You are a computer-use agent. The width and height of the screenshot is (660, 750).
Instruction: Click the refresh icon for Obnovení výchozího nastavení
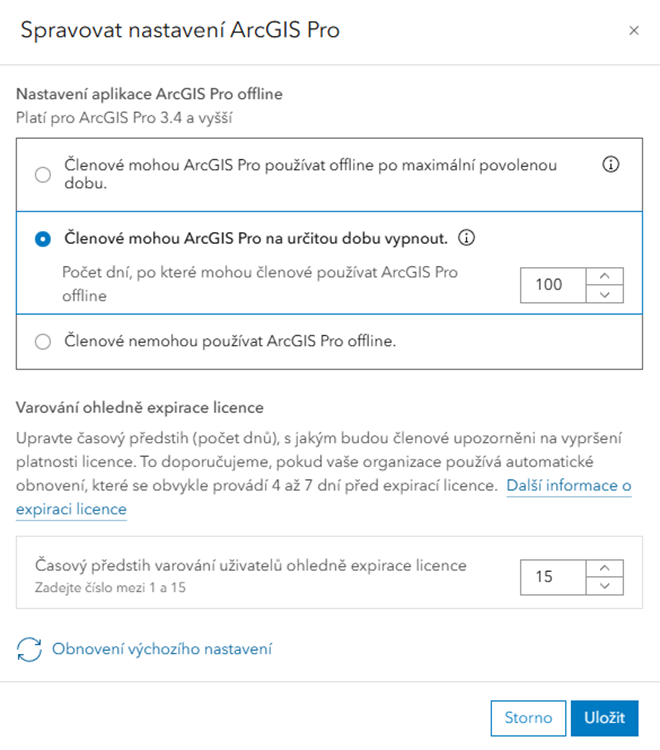click(x=29, y=649)
